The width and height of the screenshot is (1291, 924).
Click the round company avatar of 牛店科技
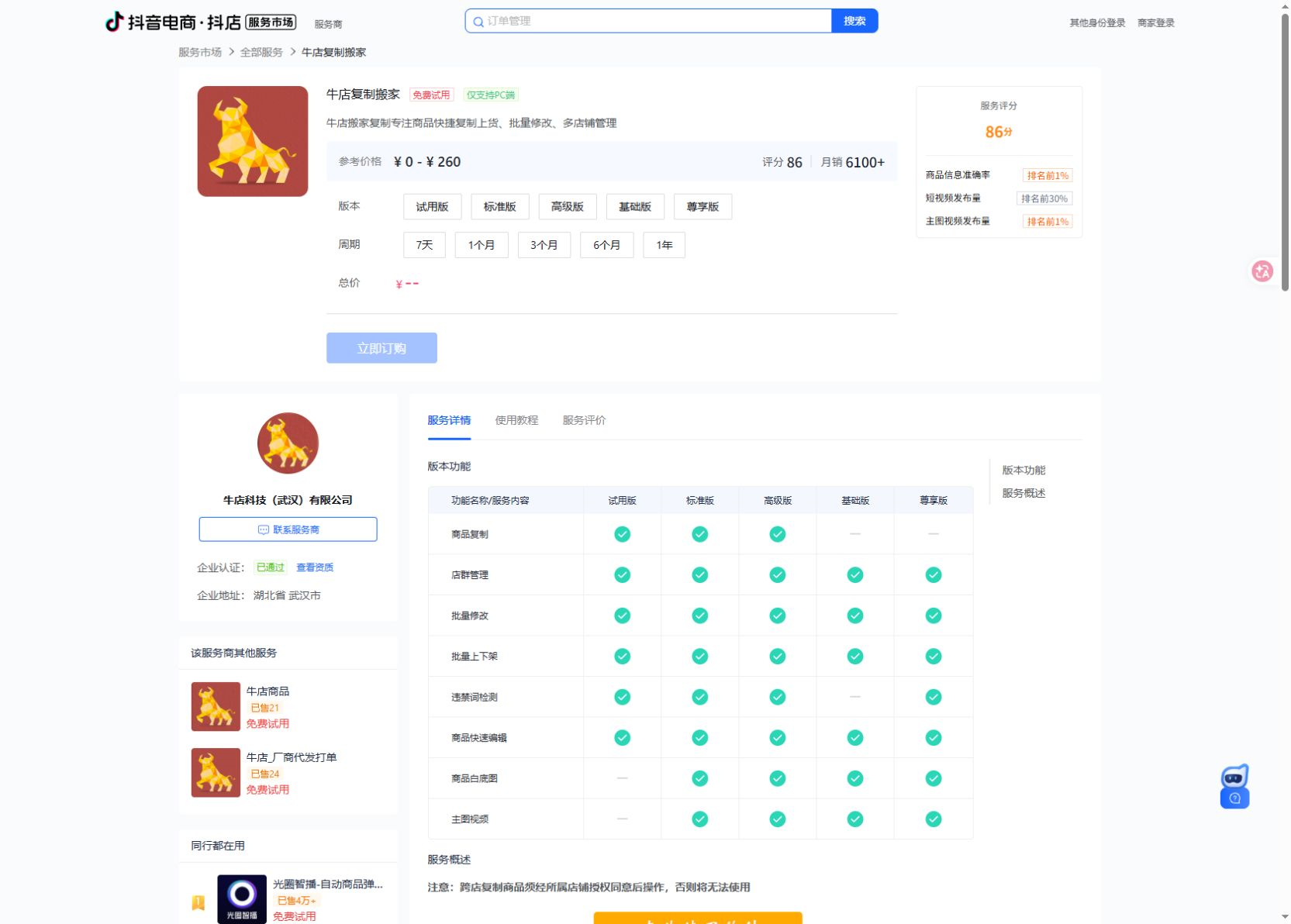click(288, 443)
